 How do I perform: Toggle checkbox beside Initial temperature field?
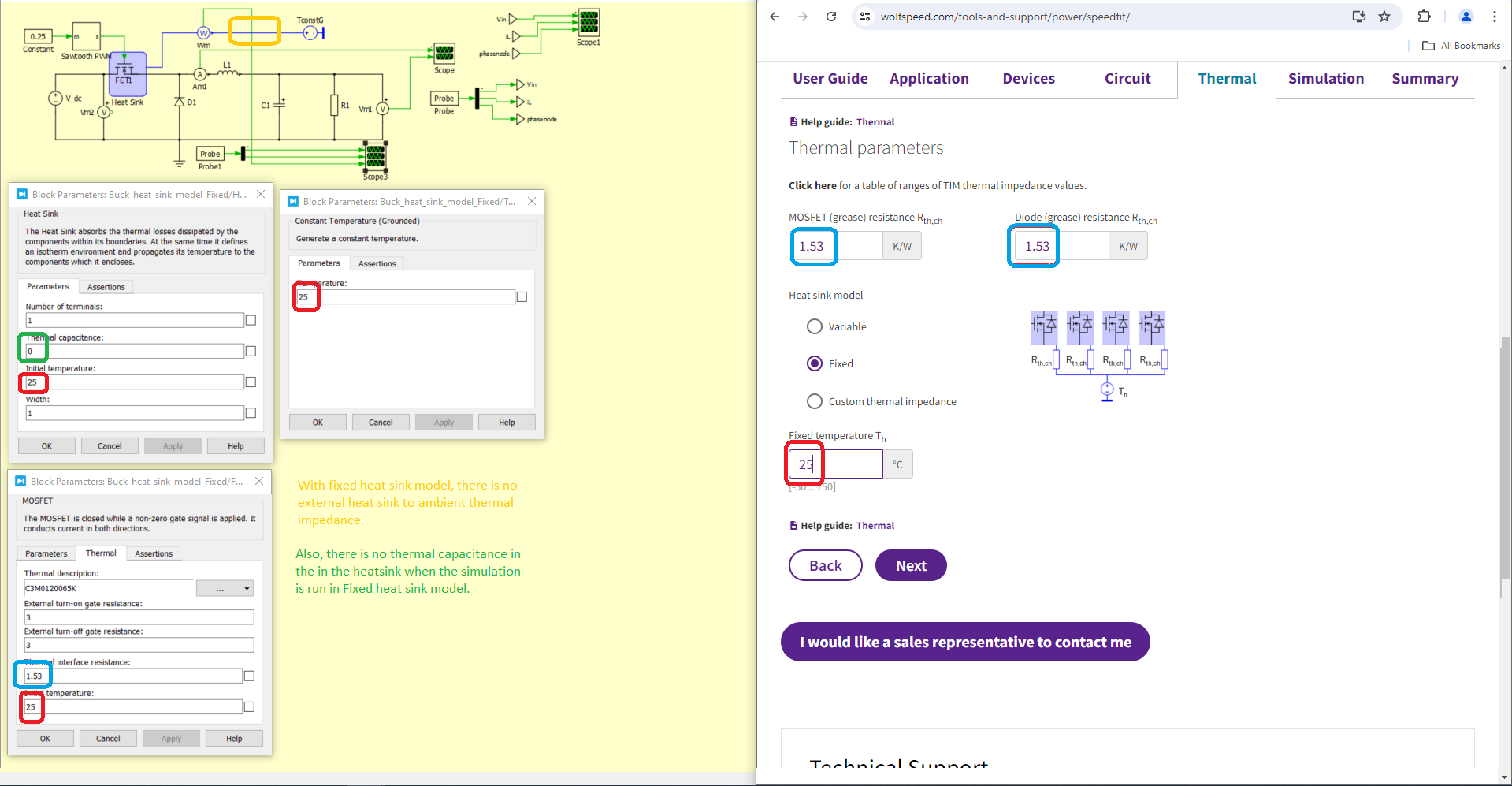point(251,382)
